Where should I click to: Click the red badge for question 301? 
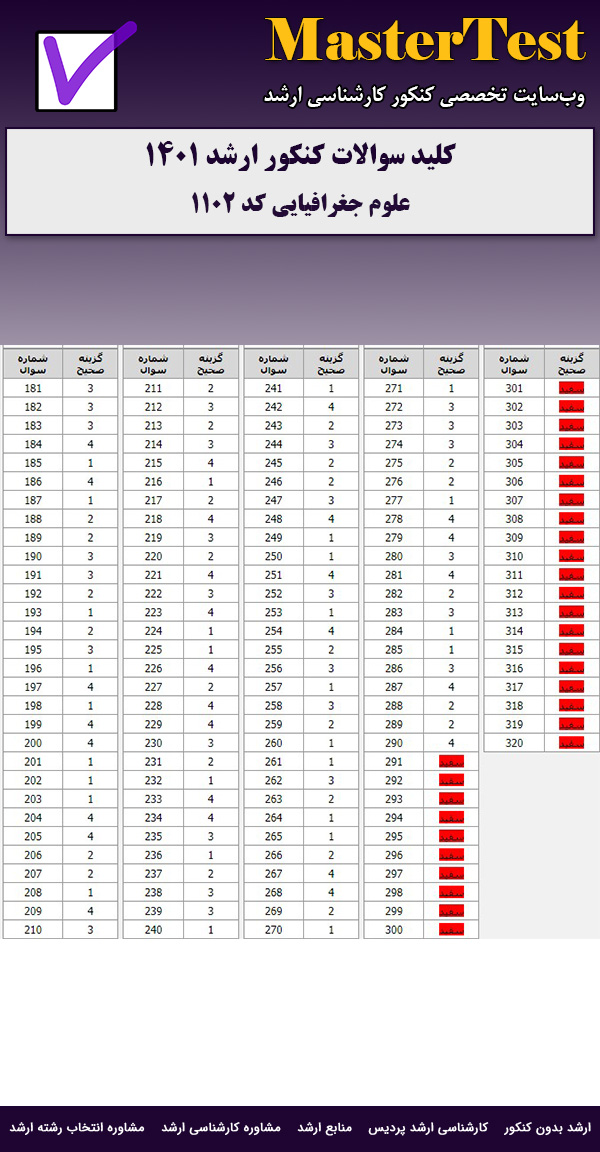[x=571, y=389]
